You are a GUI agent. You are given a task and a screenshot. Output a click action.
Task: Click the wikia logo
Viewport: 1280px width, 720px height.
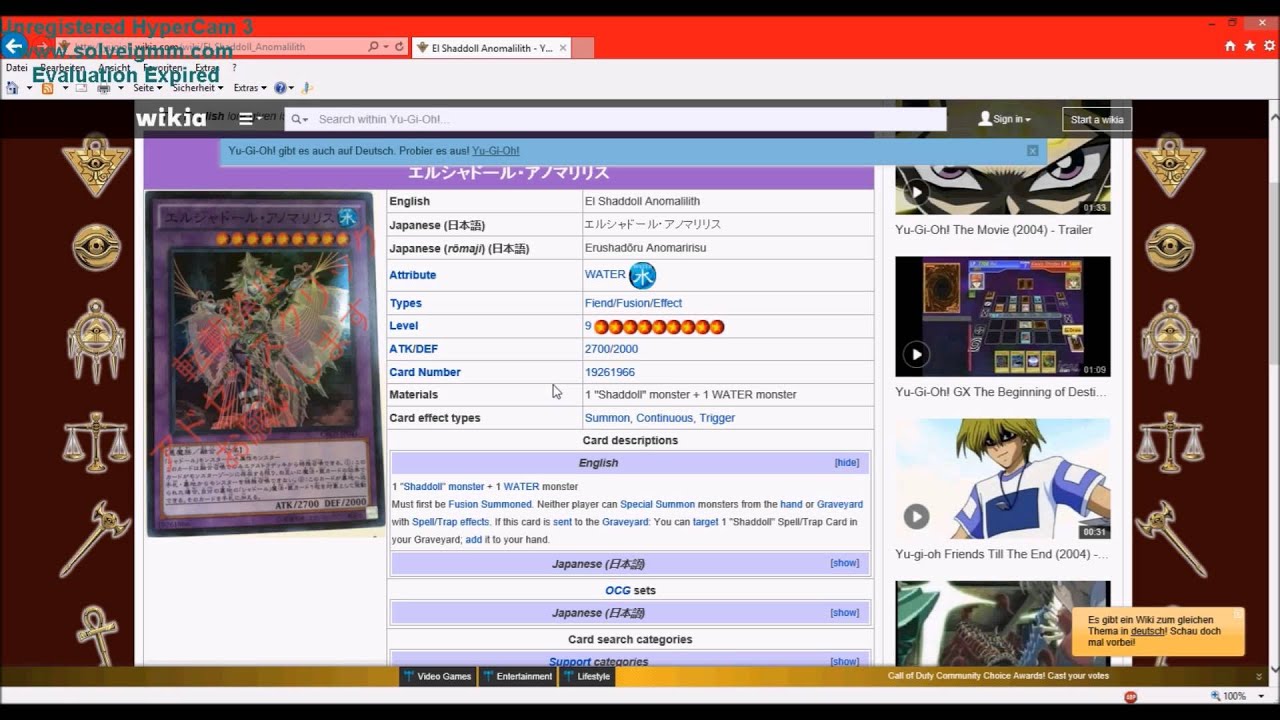171,118
